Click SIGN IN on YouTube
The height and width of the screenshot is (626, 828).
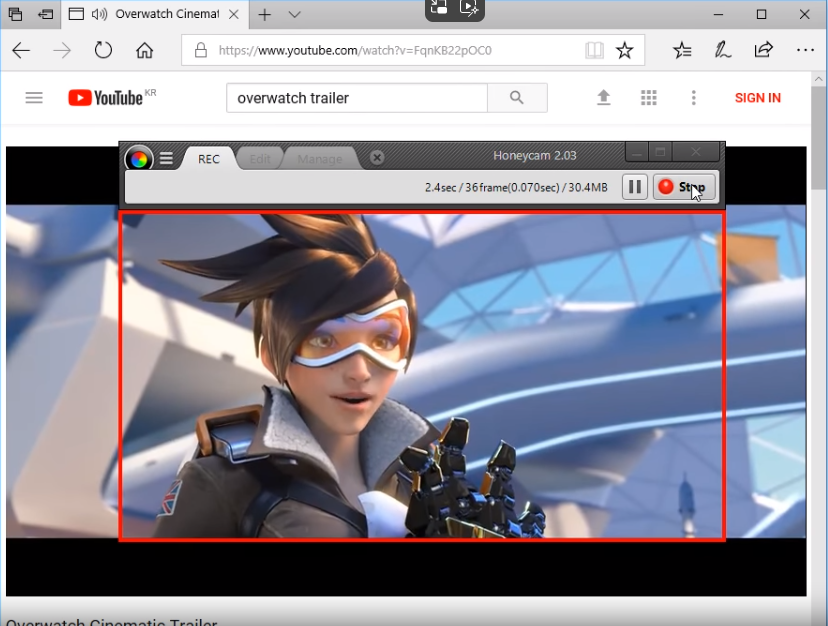click(x=758, y=98)
